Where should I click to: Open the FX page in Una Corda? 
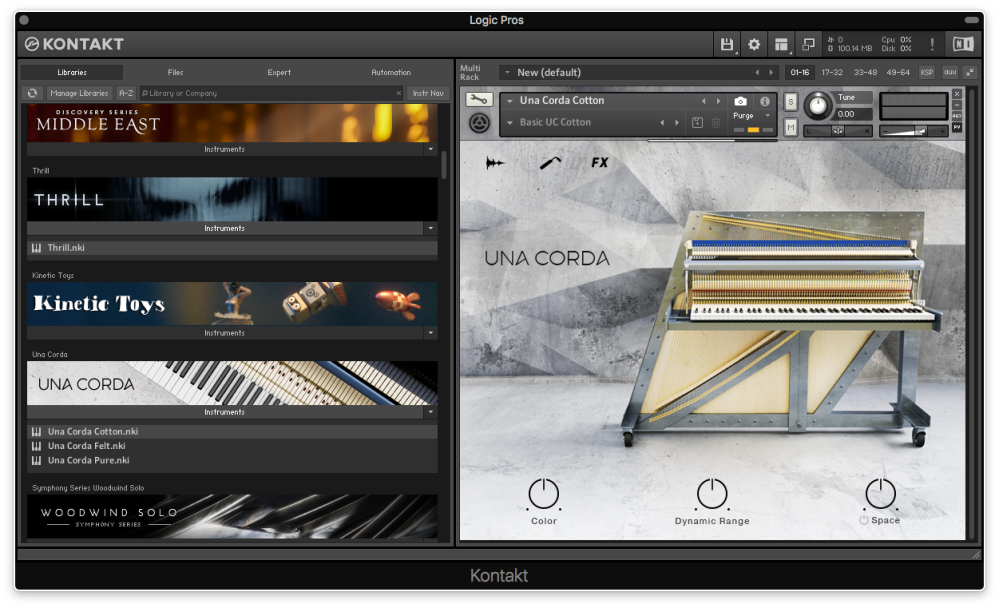[599, 163]
